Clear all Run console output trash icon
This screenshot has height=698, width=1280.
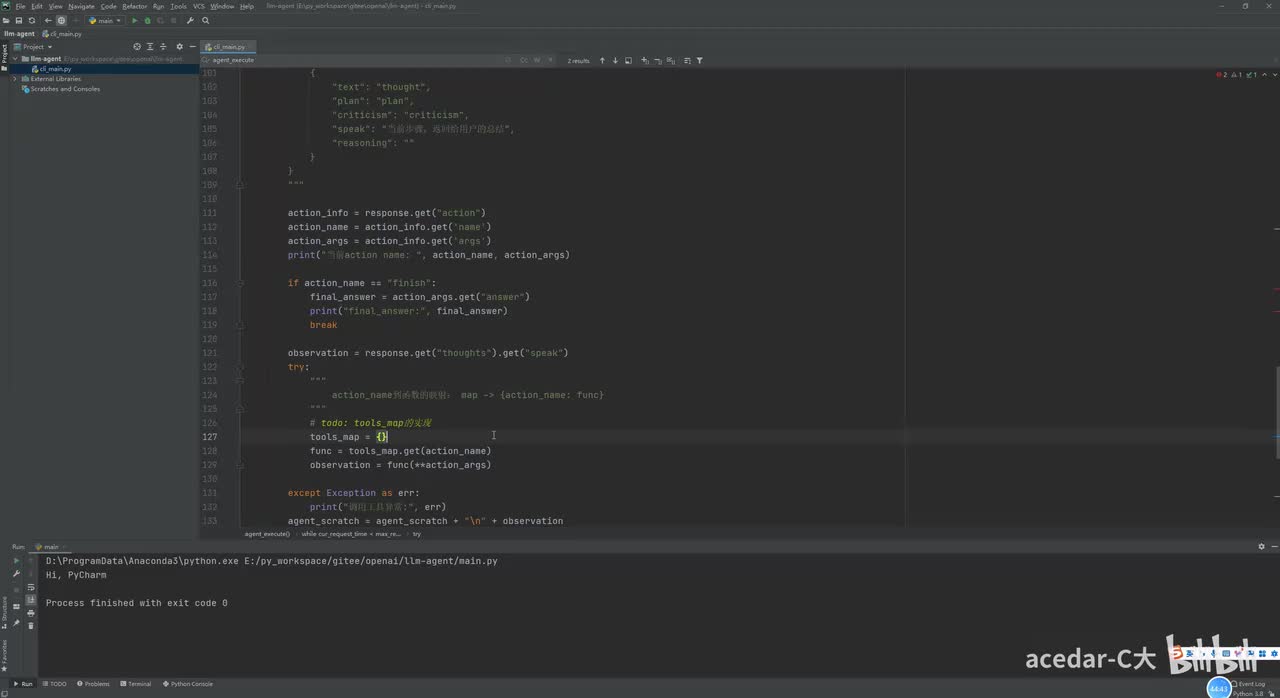[31, 626]
